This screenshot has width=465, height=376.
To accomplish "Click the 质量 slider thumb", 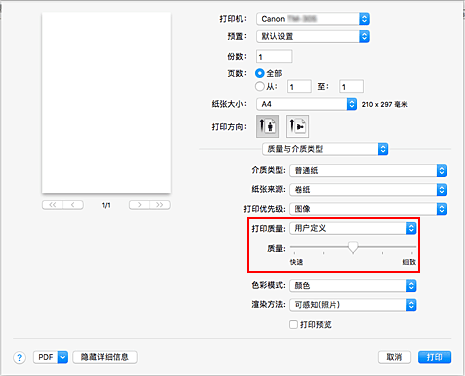I will (x=353, y=247).
